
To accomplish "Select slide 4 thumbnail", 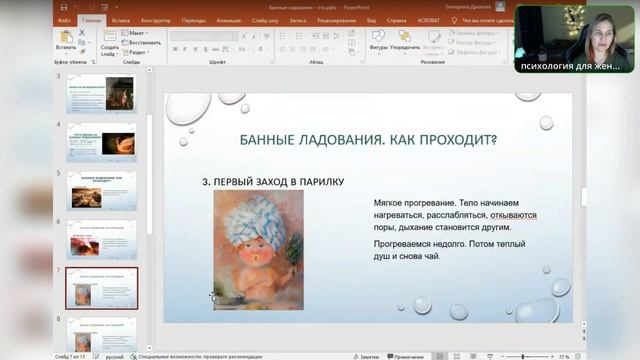I will click(102, 142).
